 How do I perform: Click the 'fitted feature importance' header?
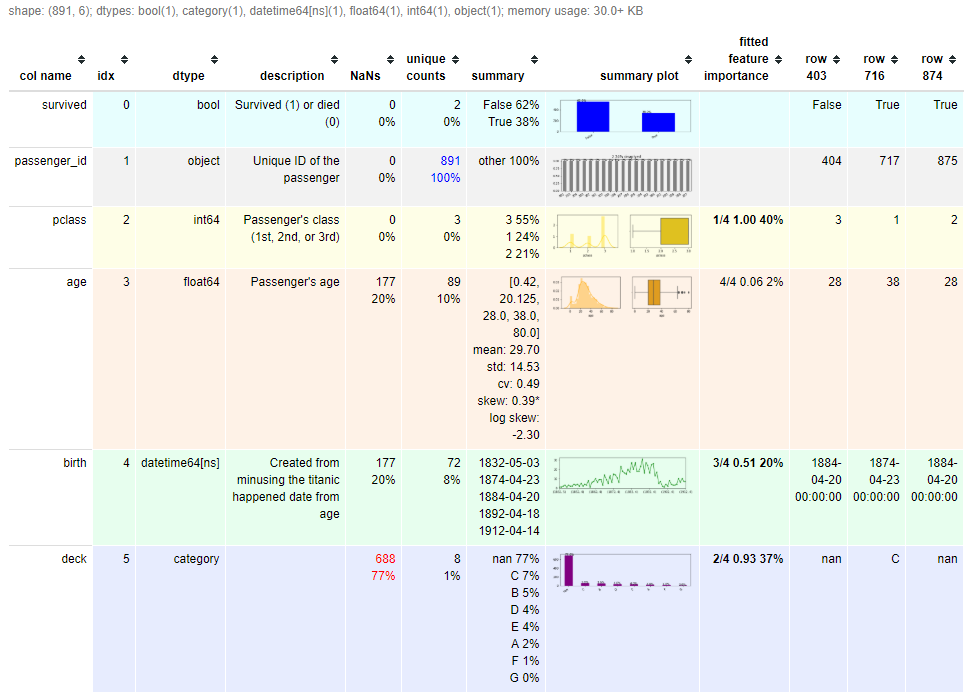pyautogui.click(x=736, y=59)
